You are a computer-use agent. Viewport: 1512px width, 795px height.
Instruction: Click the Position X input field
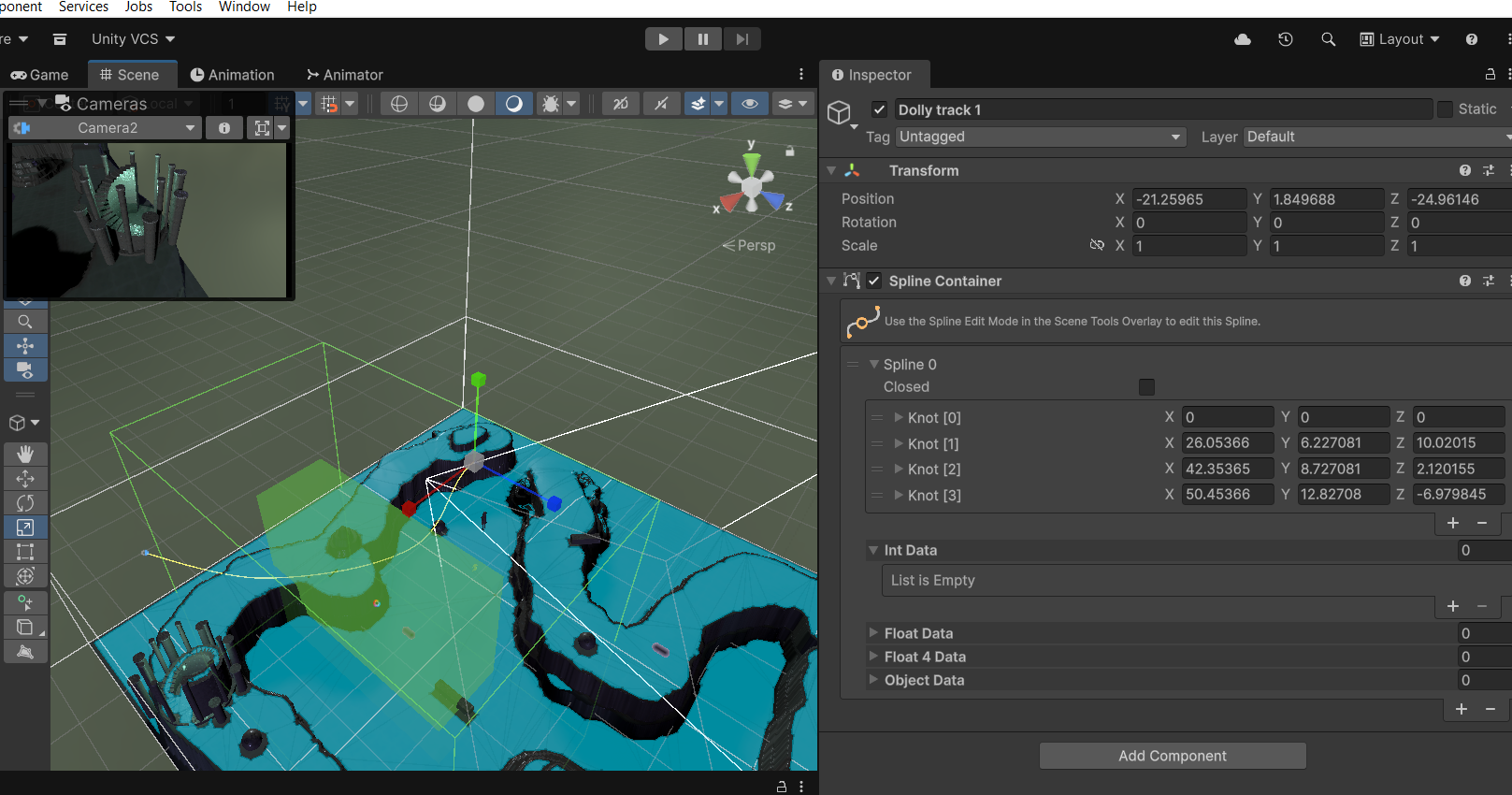1188,199
